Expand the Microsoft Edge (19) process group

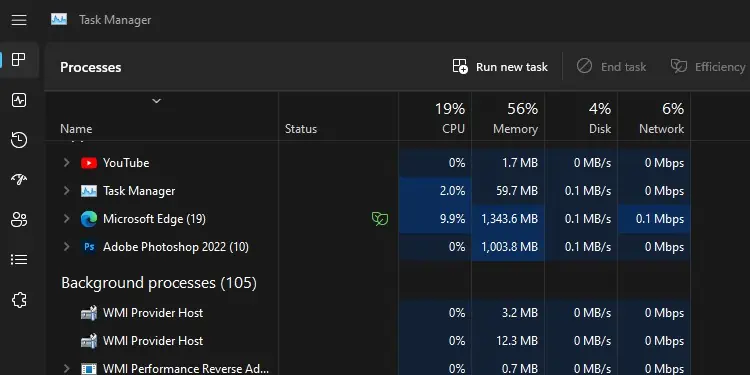coord(66,219)
